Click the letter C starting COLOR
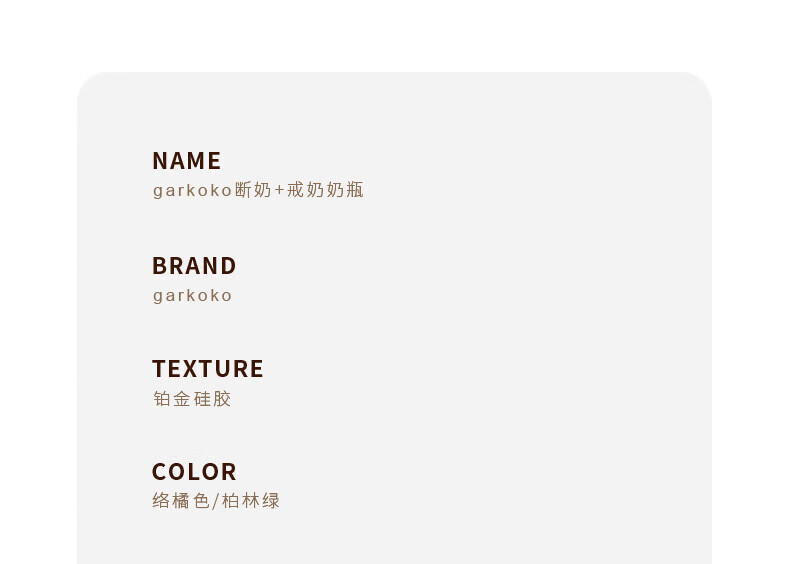This screenshot has height=564, width=790. 160,472
